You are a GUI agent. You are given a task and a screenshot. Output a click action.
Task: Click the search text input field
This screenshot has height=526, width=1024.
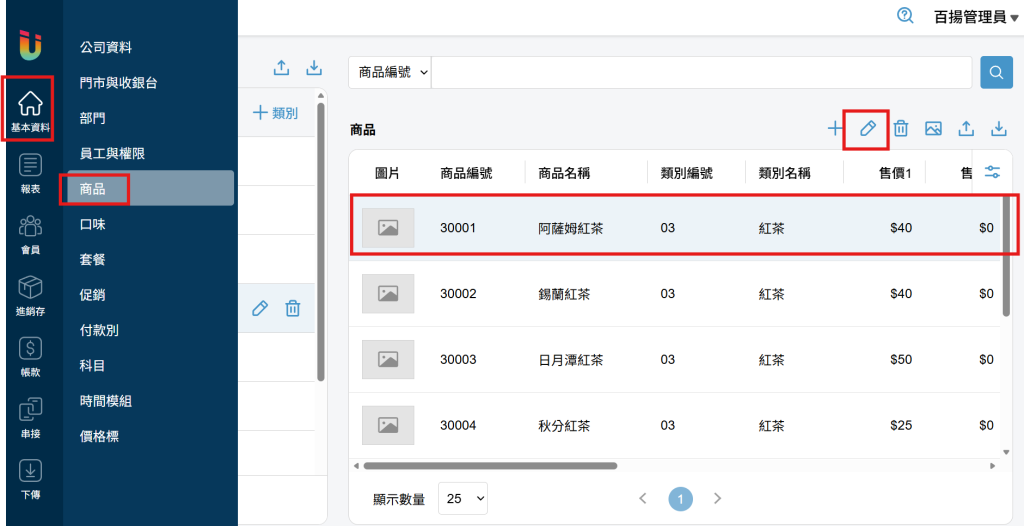(700, 73)
